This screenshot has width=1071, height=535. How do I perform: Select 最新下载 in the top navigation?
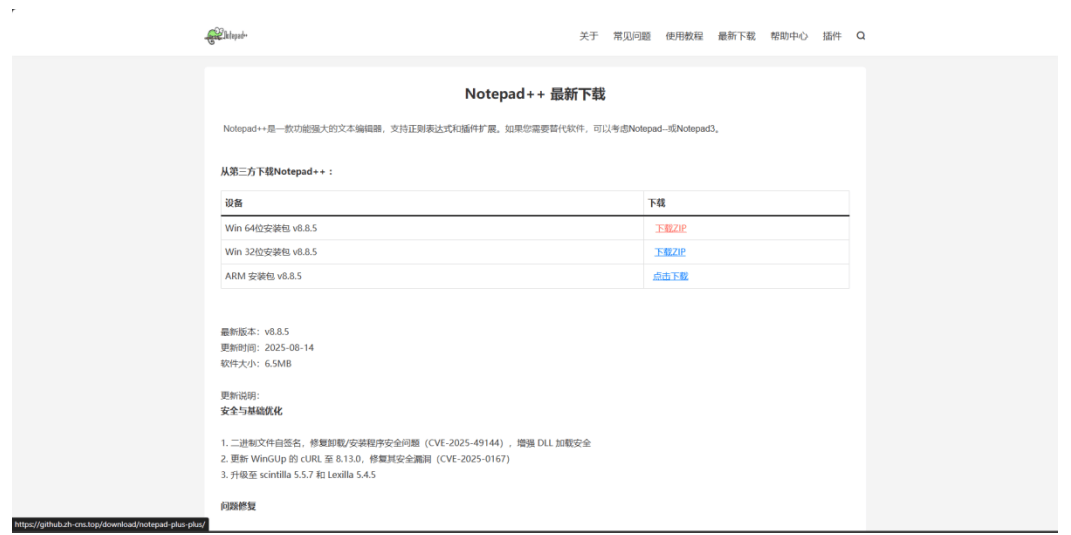click(x=736, y=36)
